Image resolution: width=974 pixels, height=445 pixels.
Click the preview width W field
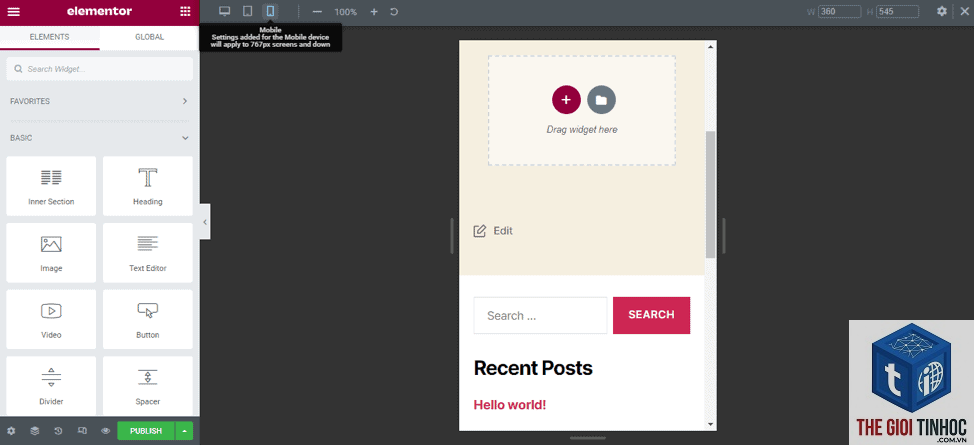click(840, 11)
